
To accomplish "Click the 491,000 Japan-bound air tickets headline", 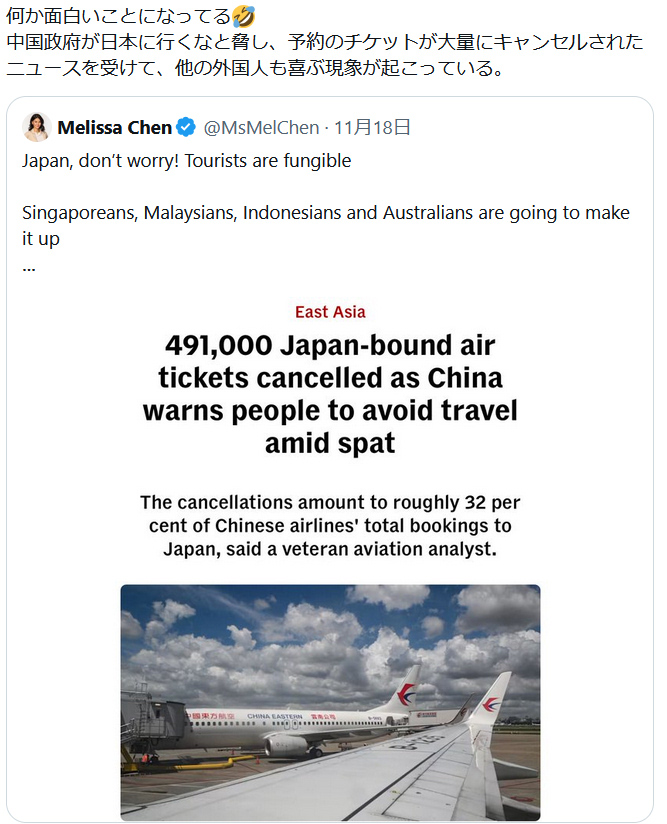I will 330,394.
